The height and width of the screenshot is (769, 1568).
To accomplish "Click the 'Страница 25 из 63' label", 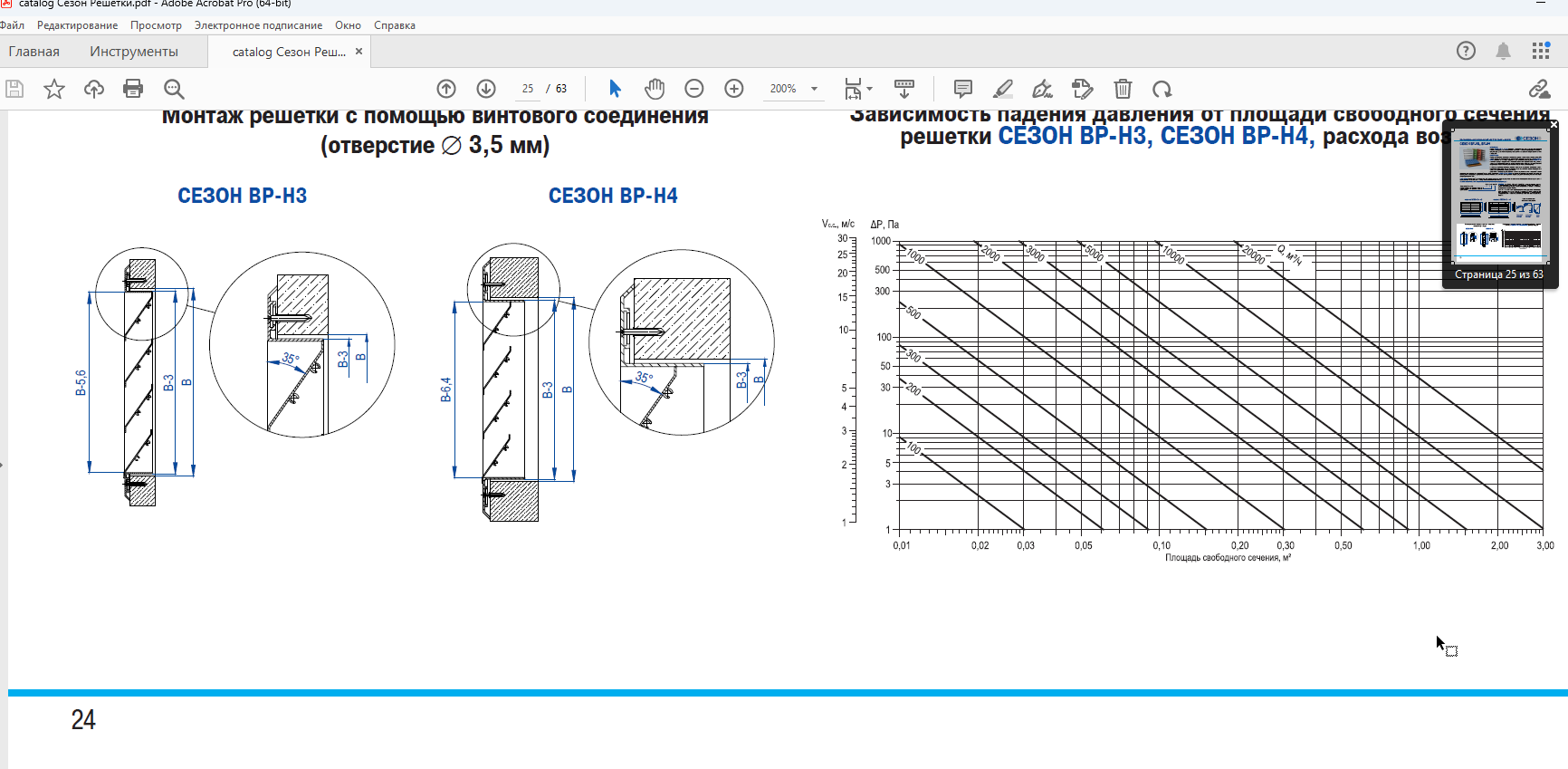I will [1499, 274].
